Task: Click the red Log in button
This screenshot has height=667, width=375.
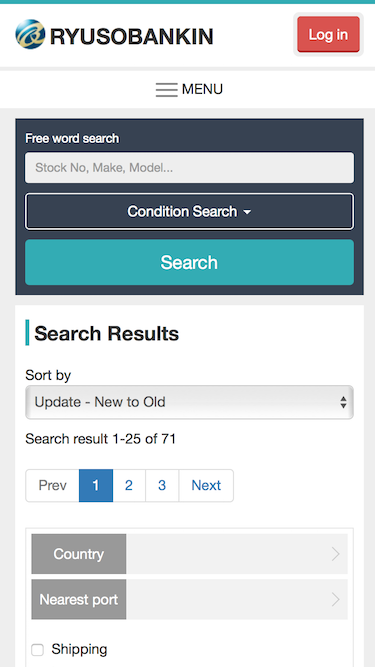Action: coord(328,34)
